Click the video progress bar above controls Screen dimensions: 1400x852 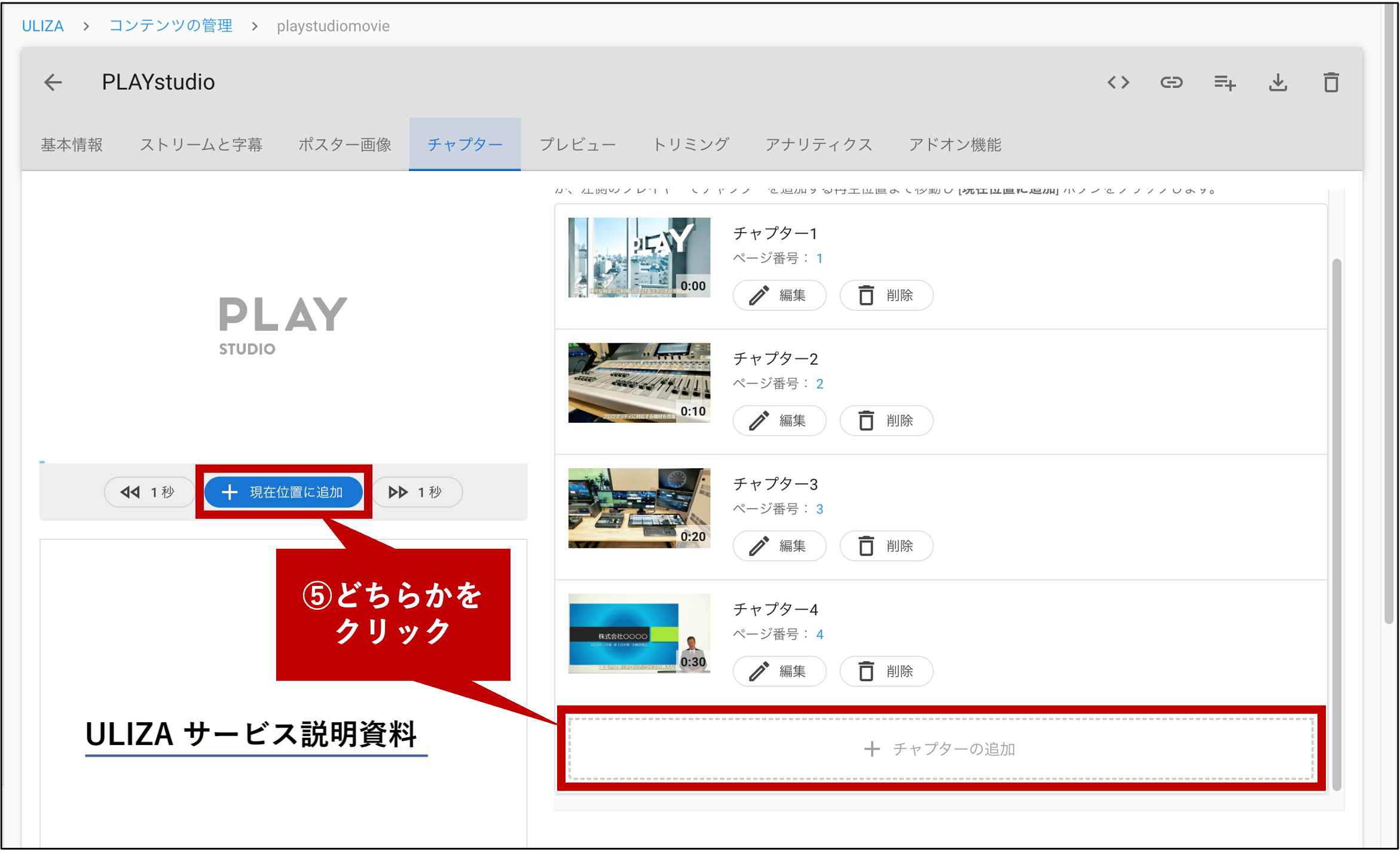click(x=283, y=462)
